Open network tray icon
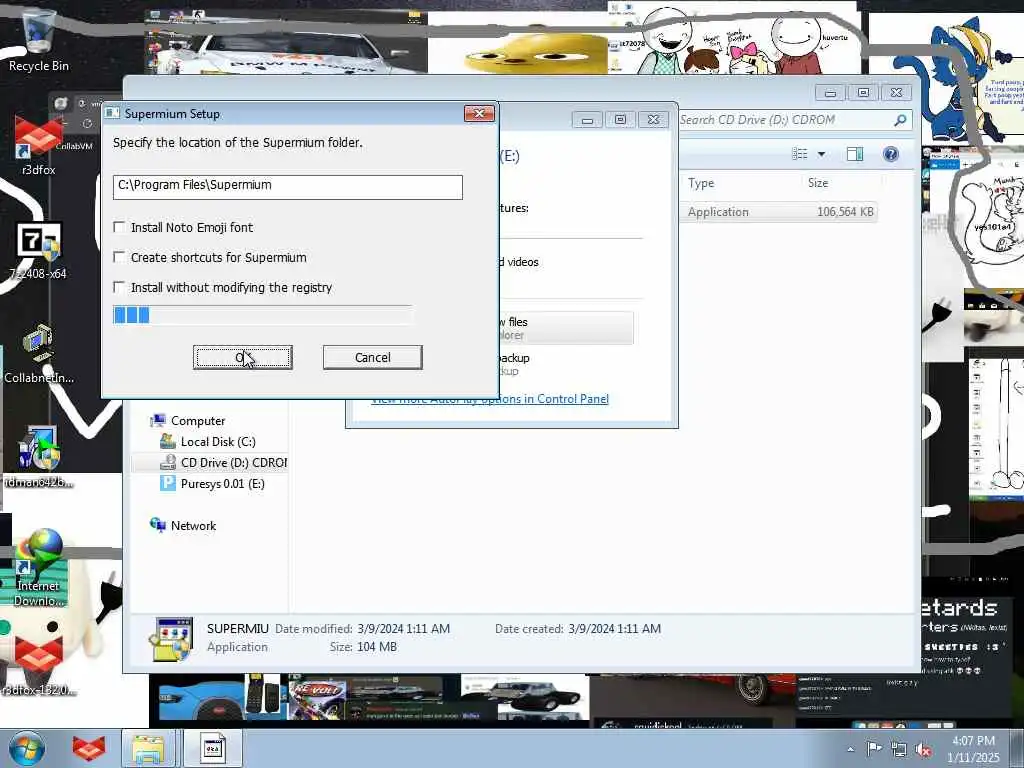 coord(899,750)
